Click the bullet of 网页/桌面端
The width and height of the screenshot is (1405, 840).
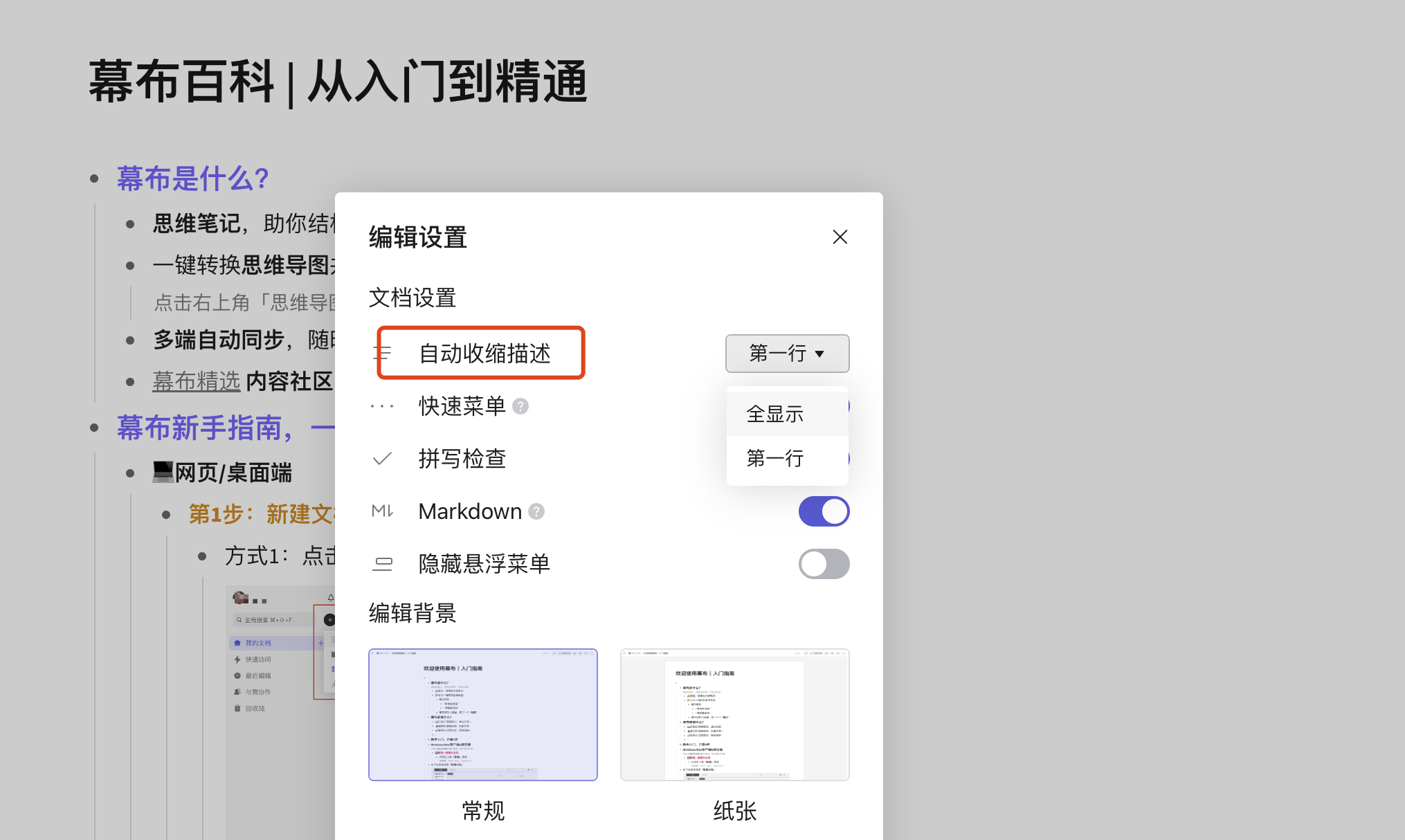[x=130, y=473]
